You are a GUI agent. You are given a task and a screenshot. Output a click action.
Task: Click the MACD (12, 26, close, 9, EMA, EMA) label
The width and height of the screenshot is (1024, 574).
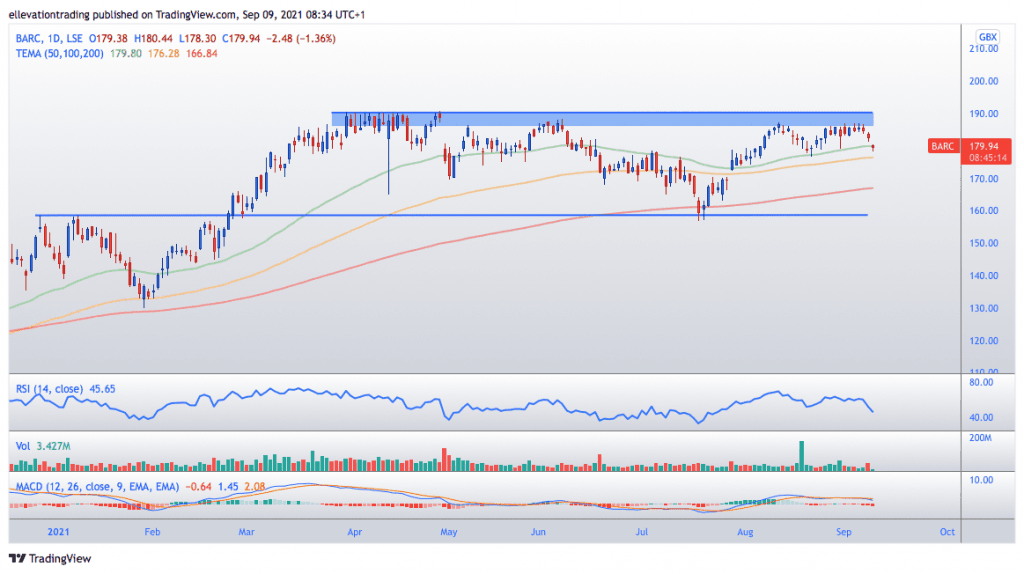pos(97,486)
